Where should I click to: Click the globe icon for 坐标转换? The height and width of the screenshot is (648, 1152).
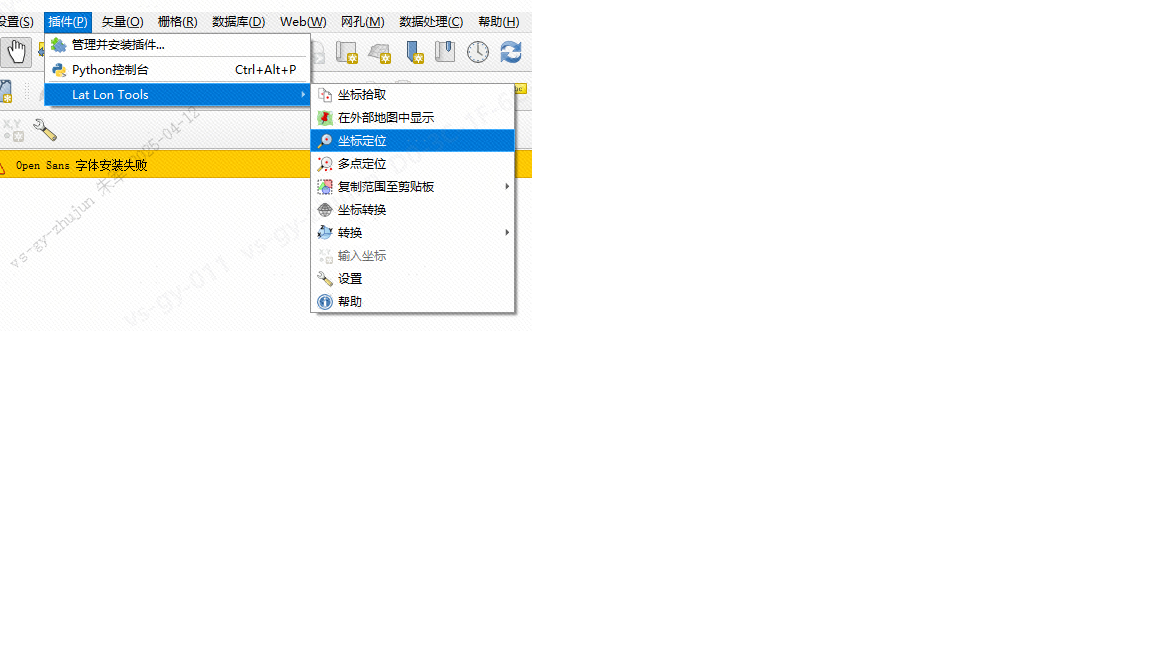(325, 210)
